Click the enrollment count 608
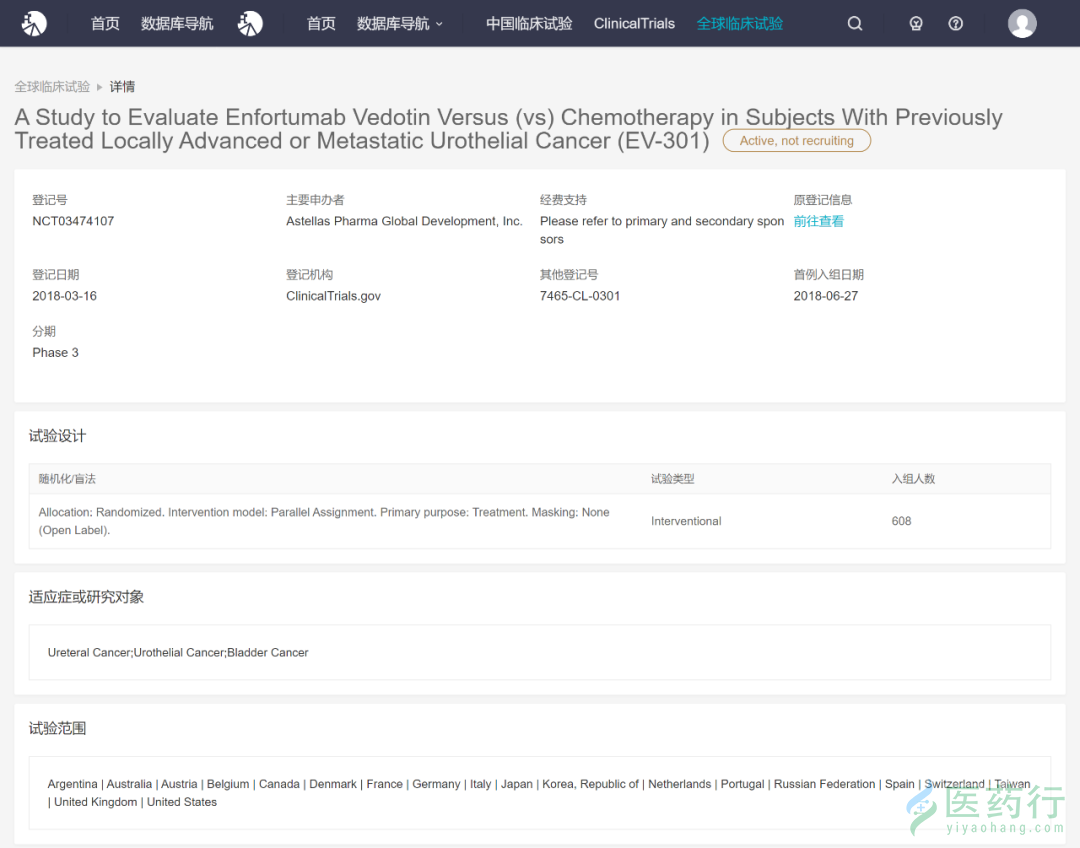This screenshot has height=848, width=1080. pos(901,521)
